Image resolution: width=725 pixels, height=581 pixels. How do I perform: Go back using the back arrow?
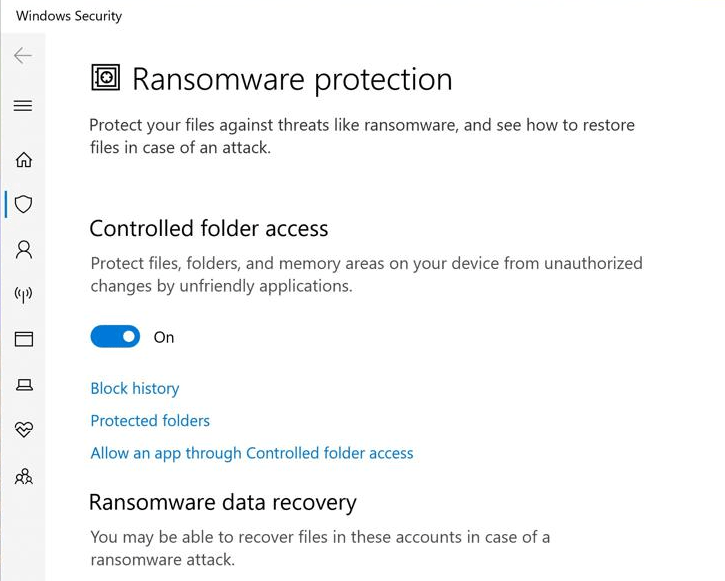click(23, 56)
